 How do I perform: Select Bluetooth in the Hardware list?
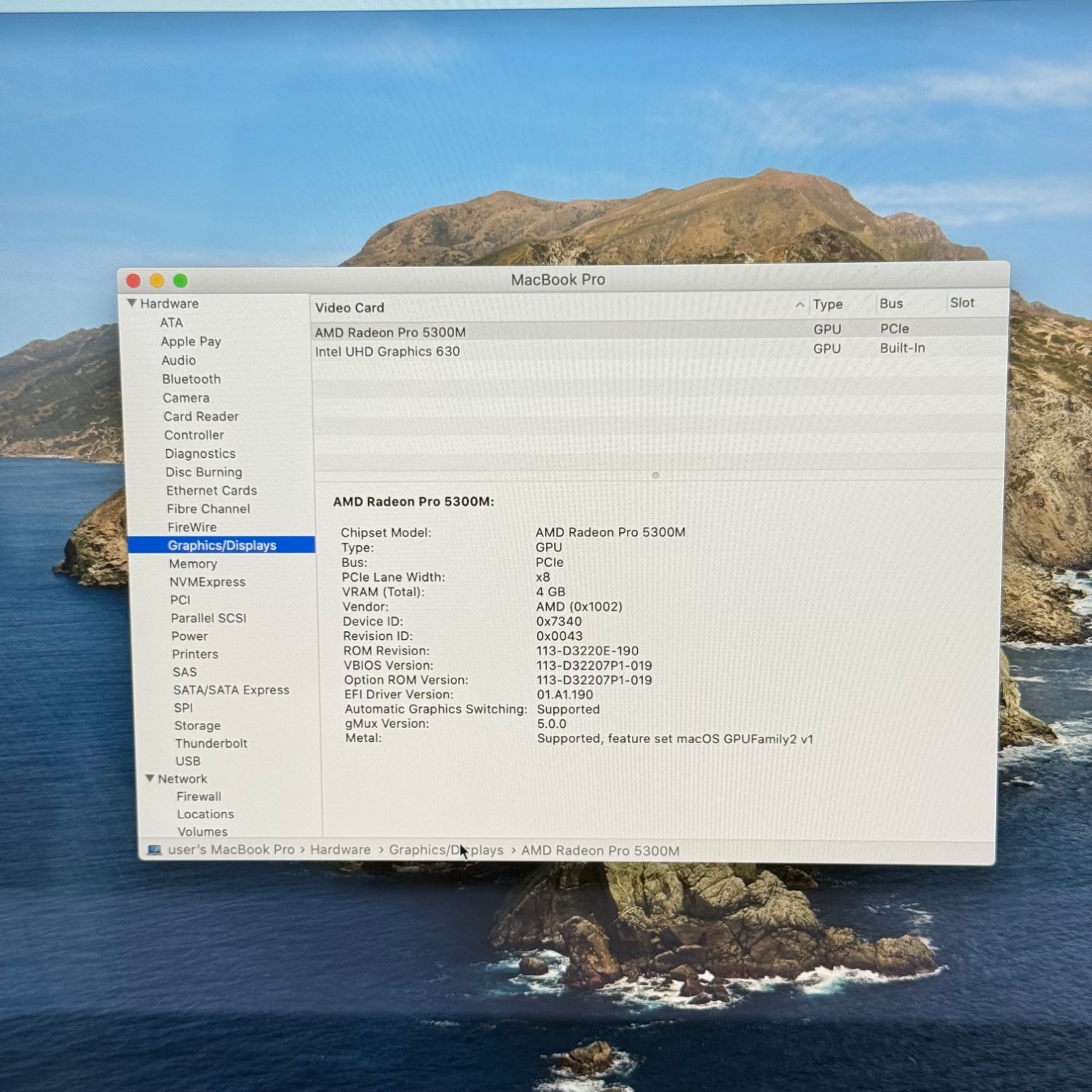[191, 379]
